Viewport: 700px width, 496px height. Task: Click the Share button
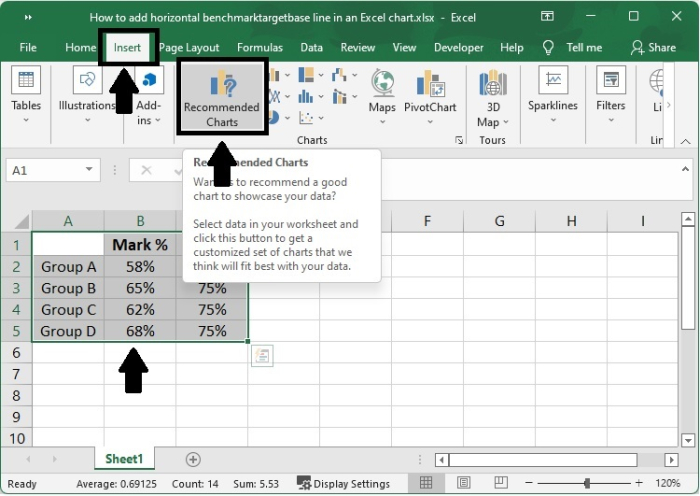654,47
